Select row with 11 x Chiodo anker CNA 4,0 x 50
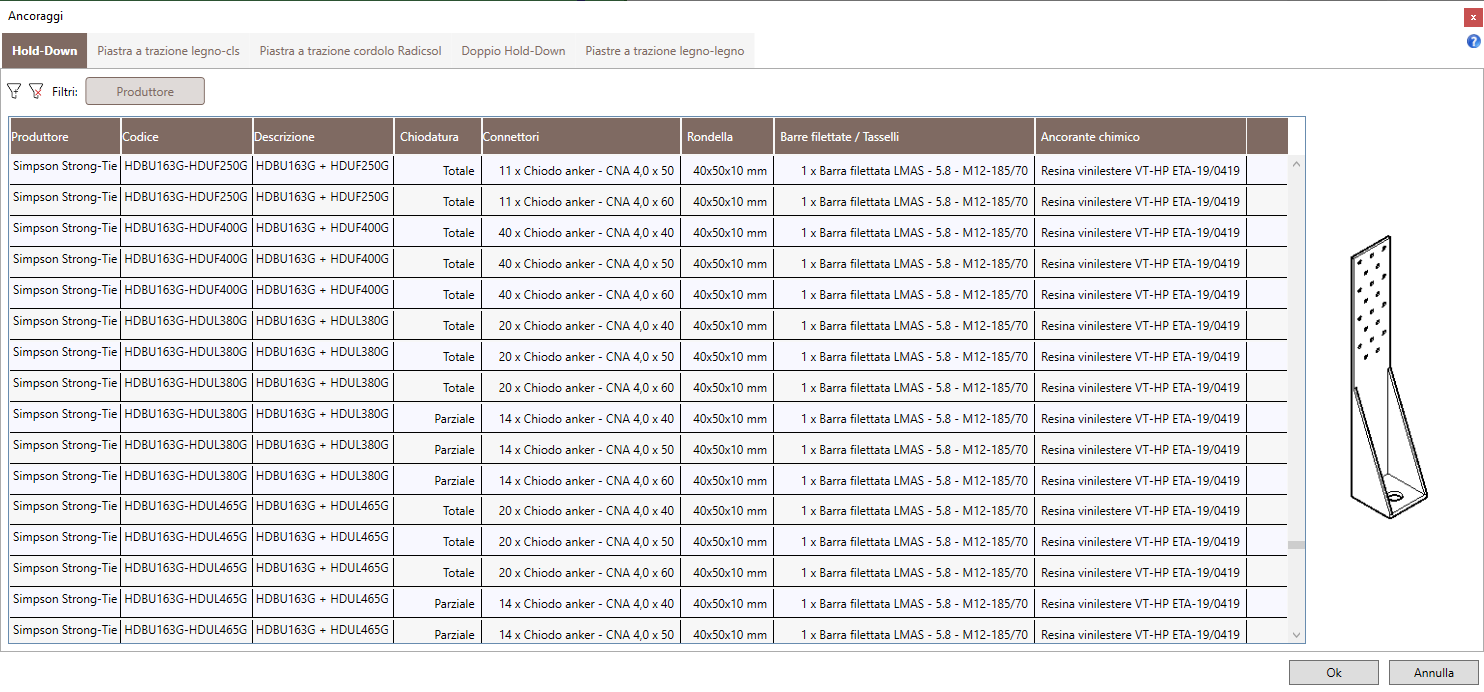Image resolution: width=1484 pixels, height=692 pixels. point(648,170)
